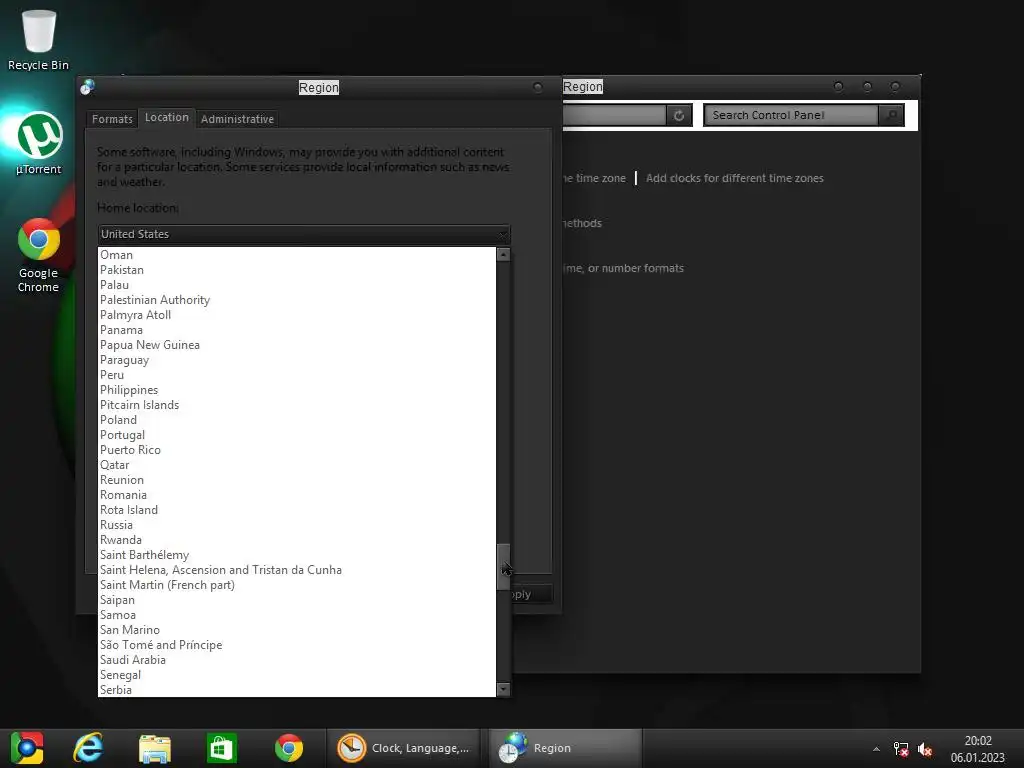
Task: Pick Reunion from the list
Action: click(x=297, y=480)
